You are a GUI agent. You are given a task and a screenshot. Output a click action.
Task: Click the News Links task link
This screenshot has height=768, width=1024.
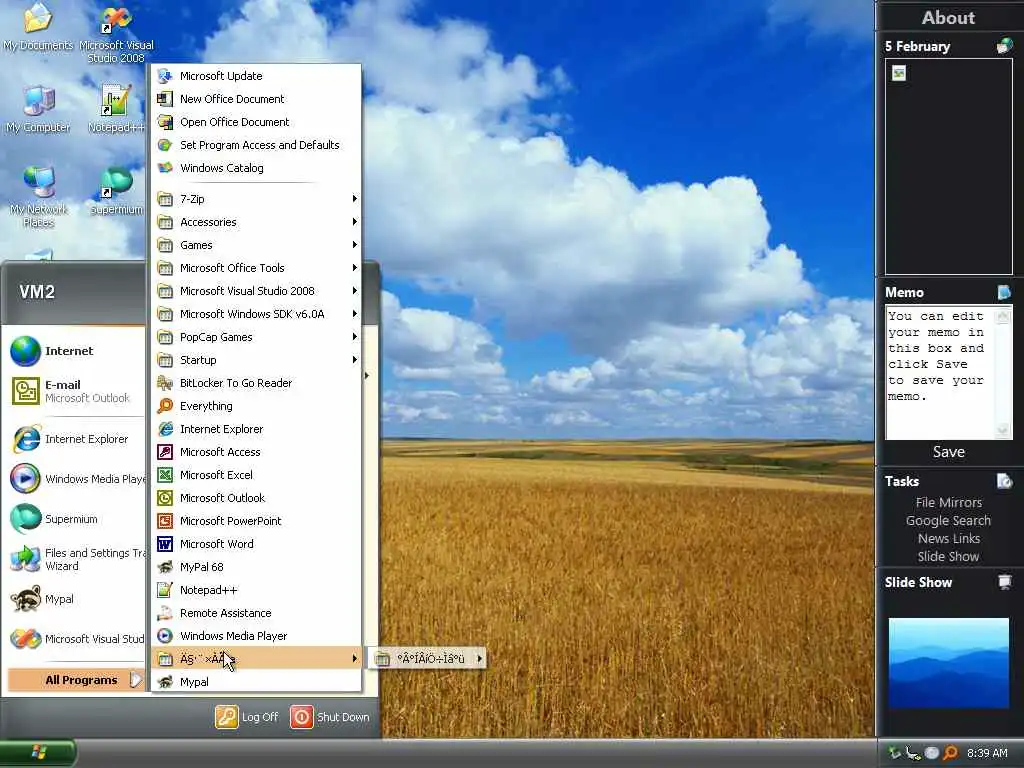(948, 539)
